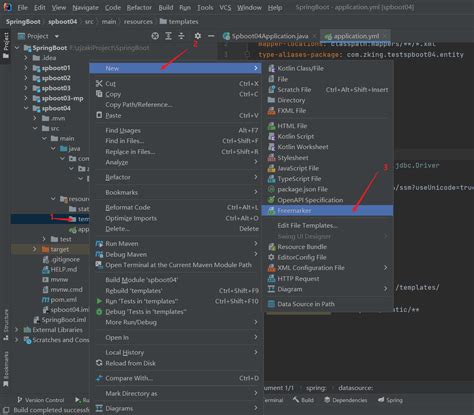Open Version Control tool window button
Screen dimensions: 474x415
pyautogui.click(x=40, y=400)
